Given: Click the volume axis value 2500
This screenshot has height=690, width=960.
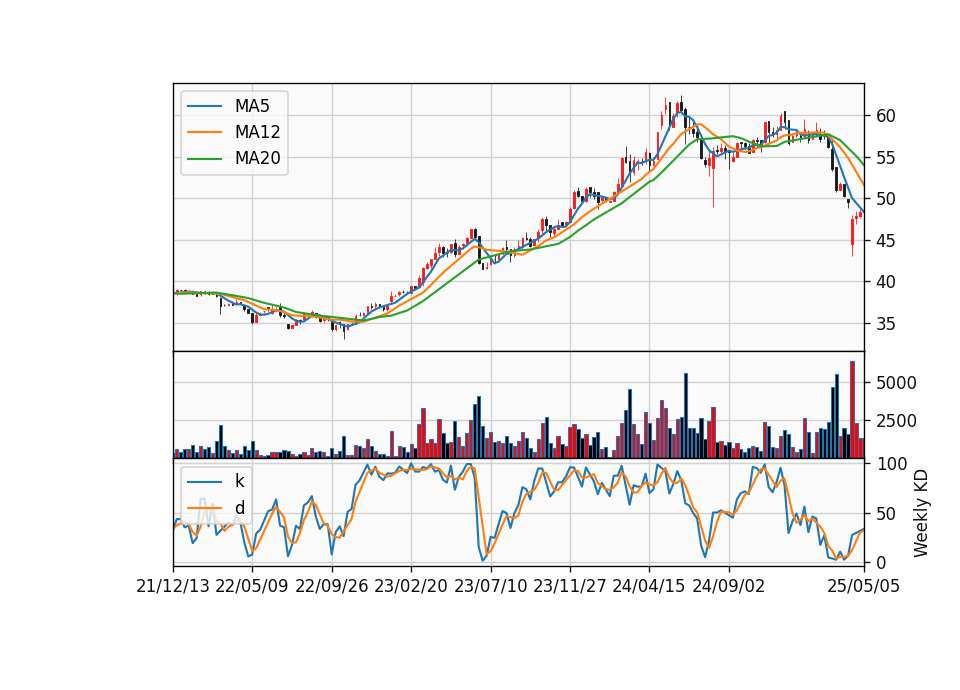Looking at the screenshot, I should pyautogui.click(x=896, y=421).
